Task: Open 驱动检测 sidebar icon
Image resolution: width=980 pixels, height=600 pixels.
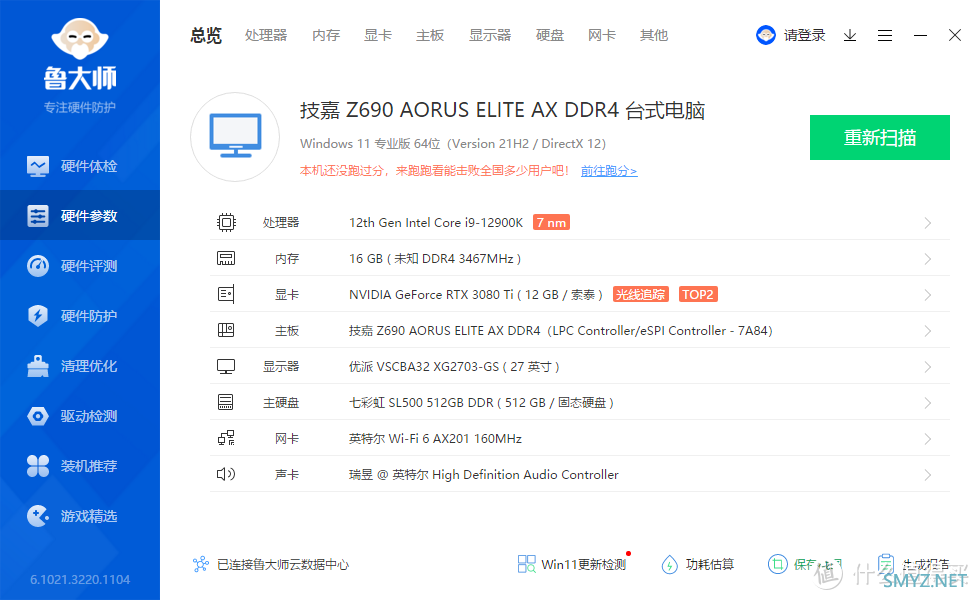Action: click(x=38, y=416)
